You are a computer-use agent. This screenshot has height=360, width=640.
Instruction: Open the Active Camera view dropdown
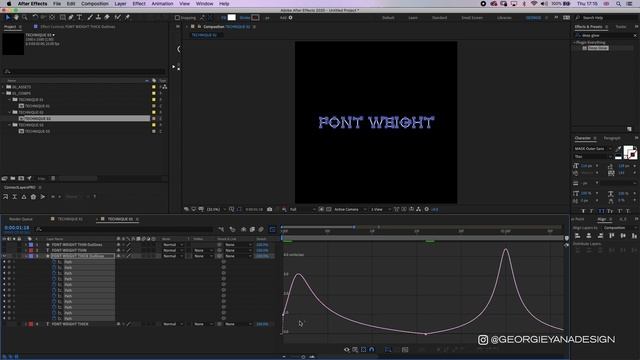349,209
